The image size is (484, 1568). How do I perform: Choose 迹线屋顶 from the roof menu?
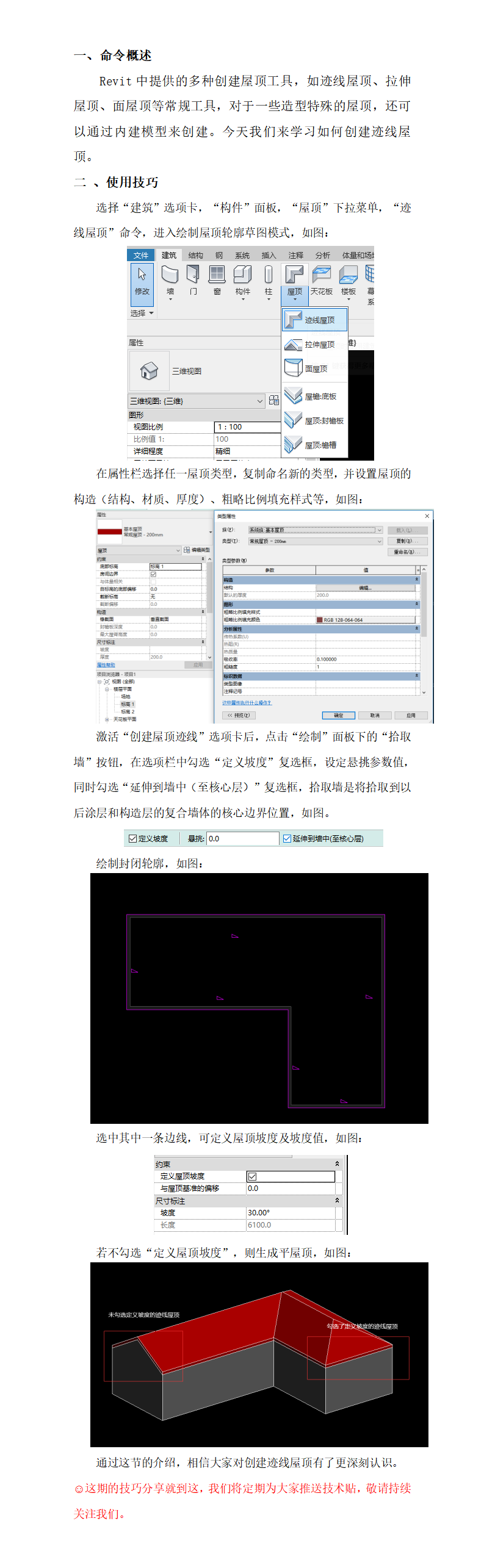[314, 320]
